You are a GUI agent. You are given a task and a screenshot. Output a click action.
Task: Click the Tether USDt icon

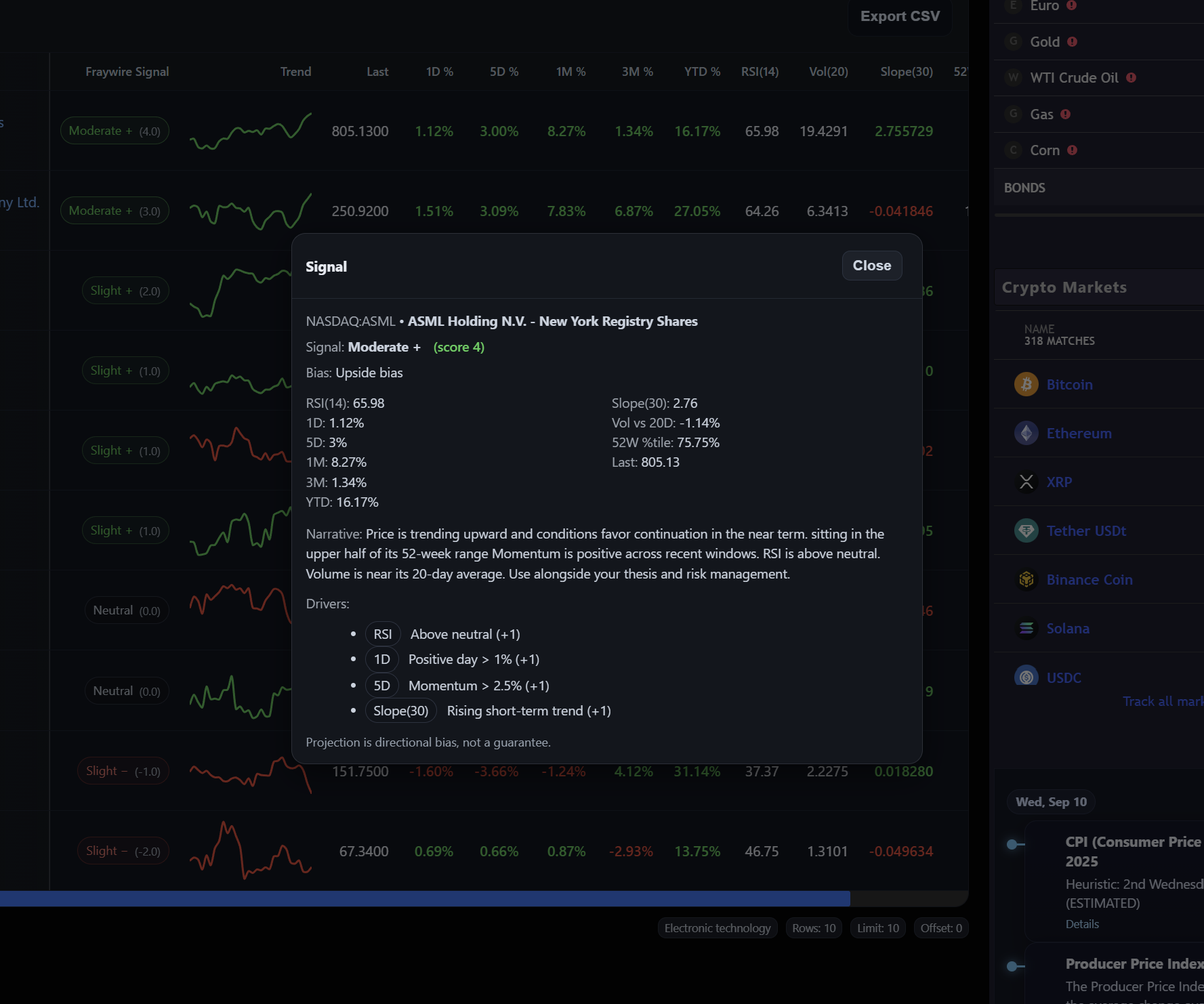(x=1026, y=530)
